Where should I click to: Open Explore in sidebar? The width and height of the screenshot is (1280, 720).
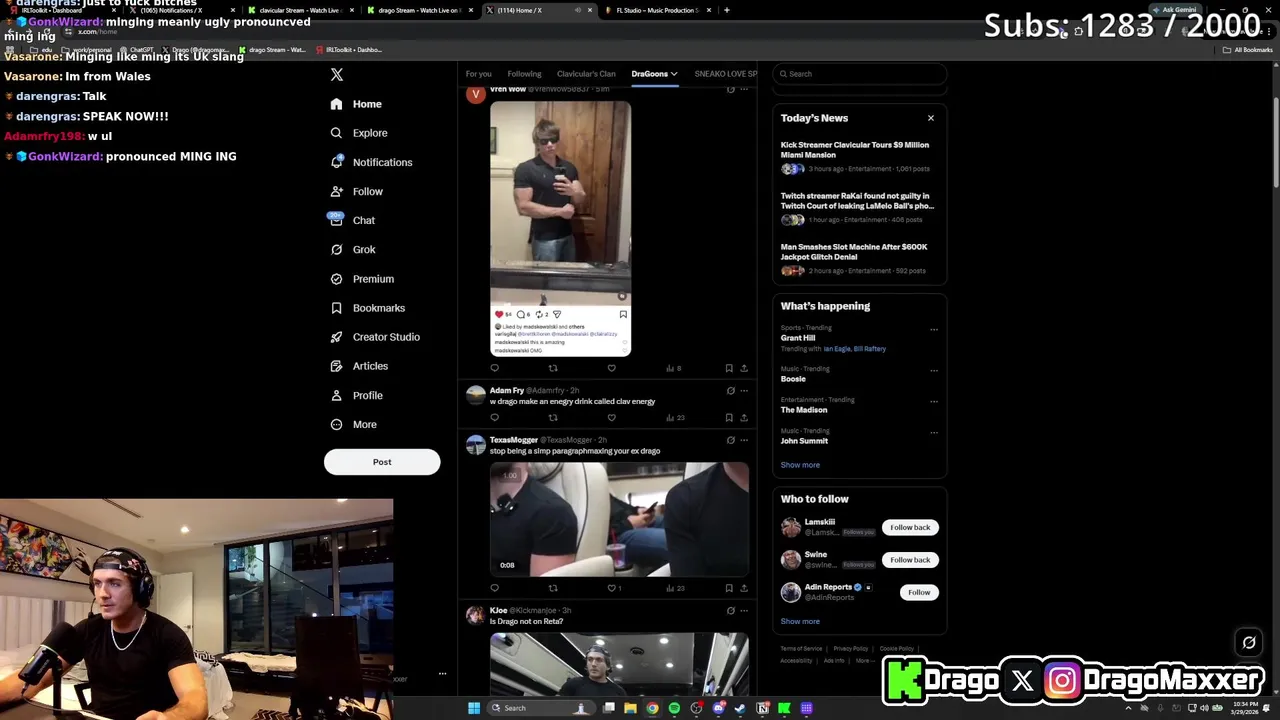[x=358, y=133]
